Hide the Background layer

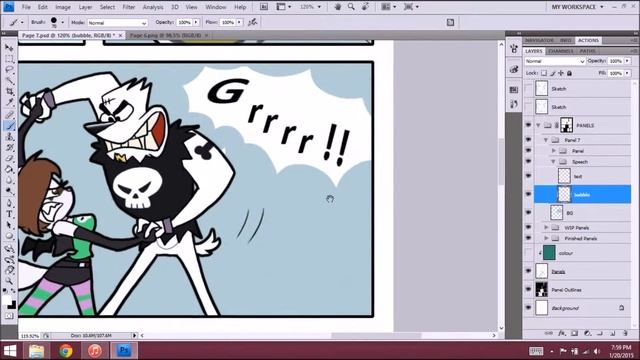[x=529, y=308]
